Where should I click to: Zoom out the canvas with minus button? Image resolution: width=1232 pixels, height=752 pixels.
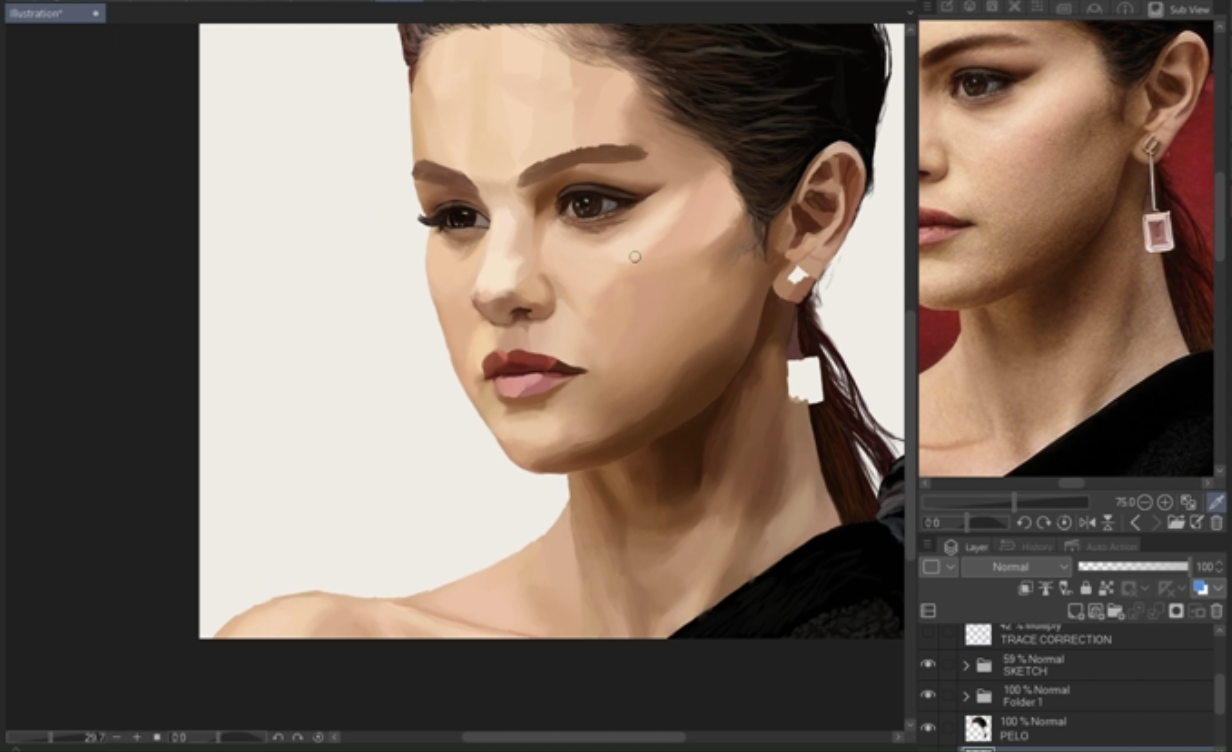[x=117, y=738]
